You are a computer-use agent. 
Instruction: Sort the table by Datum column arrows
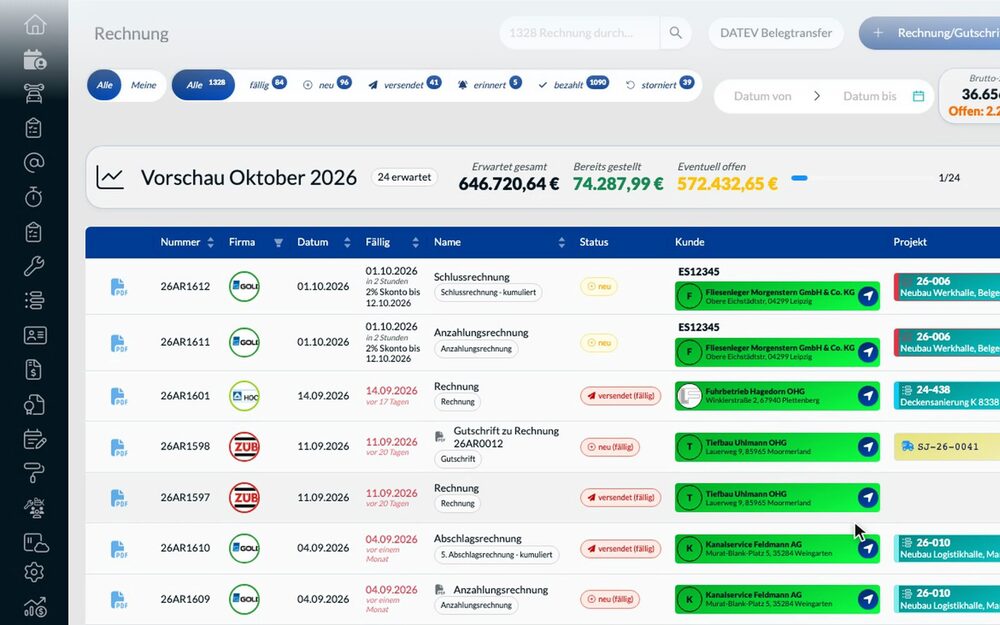coord(347,242)
